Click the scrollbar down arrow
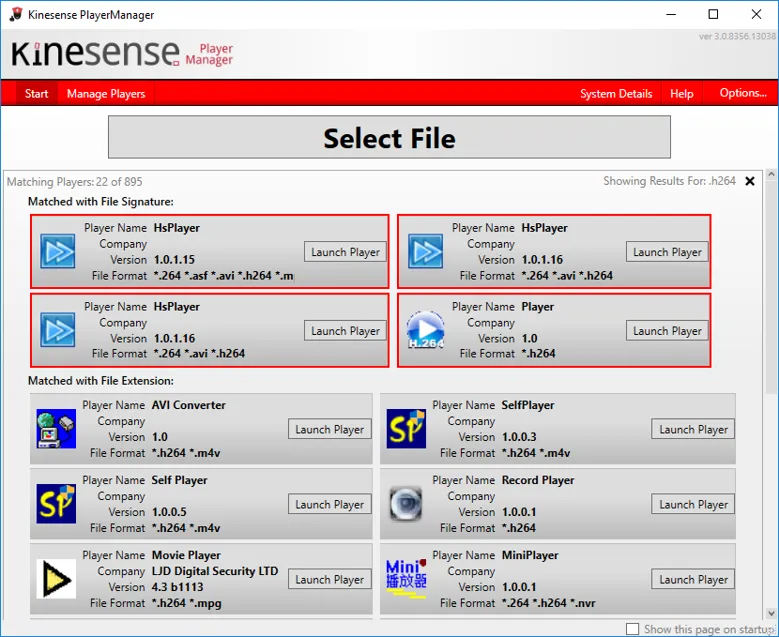This screenshot has width=779, height=637. pos(771,613)
